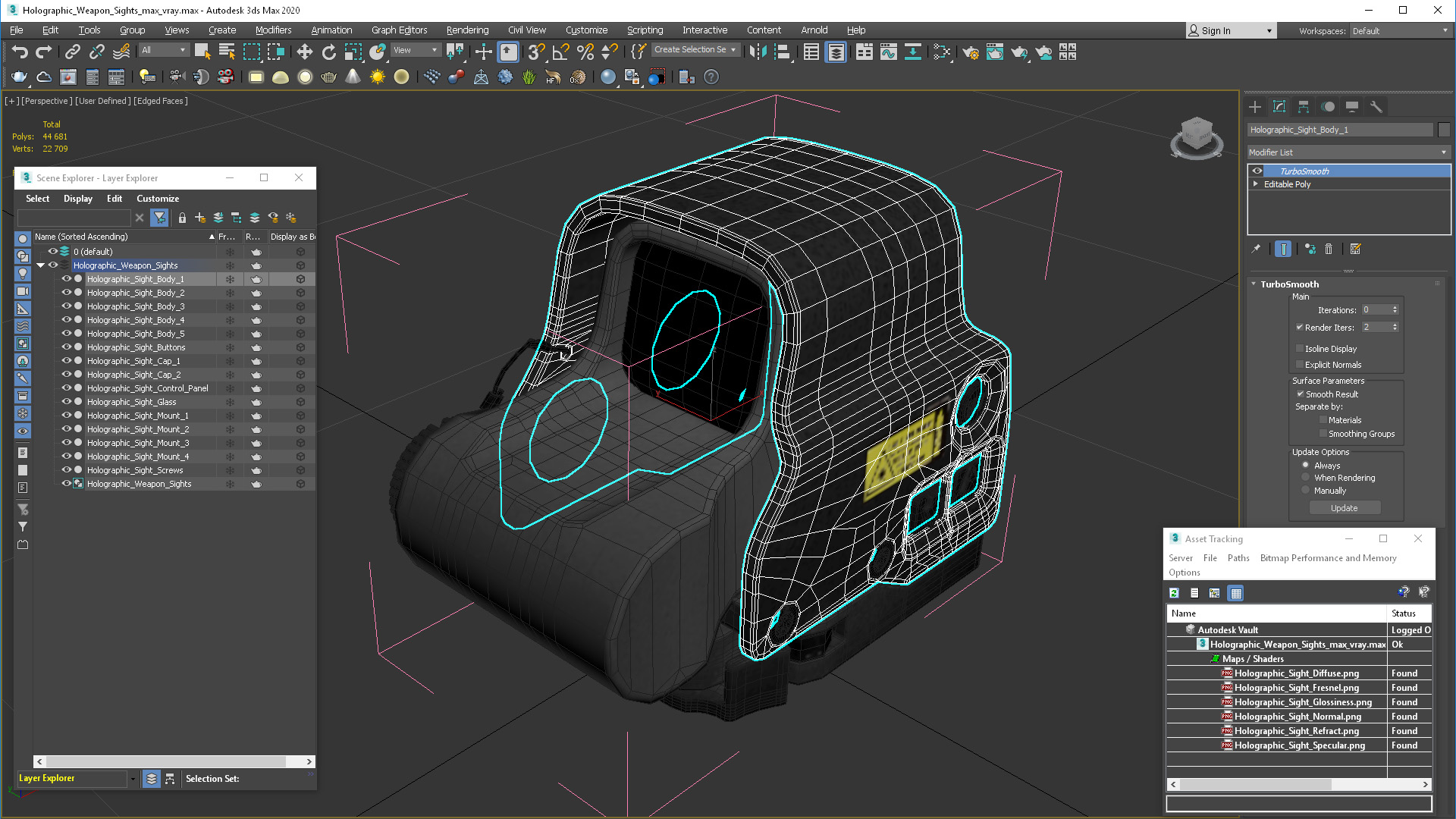Select the TurboSmooth modifier in stack

click(1304, 170)
